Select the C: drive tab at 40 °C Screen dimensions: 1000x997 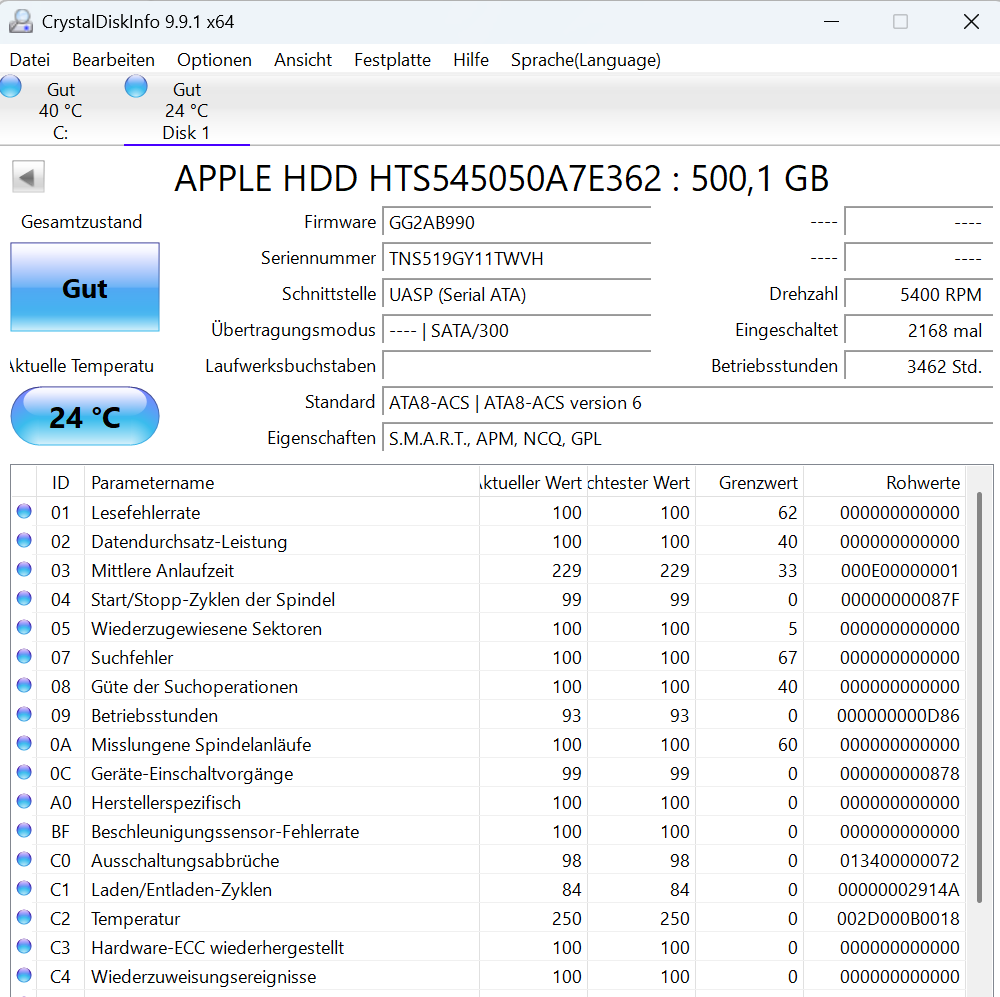point(61,111)
